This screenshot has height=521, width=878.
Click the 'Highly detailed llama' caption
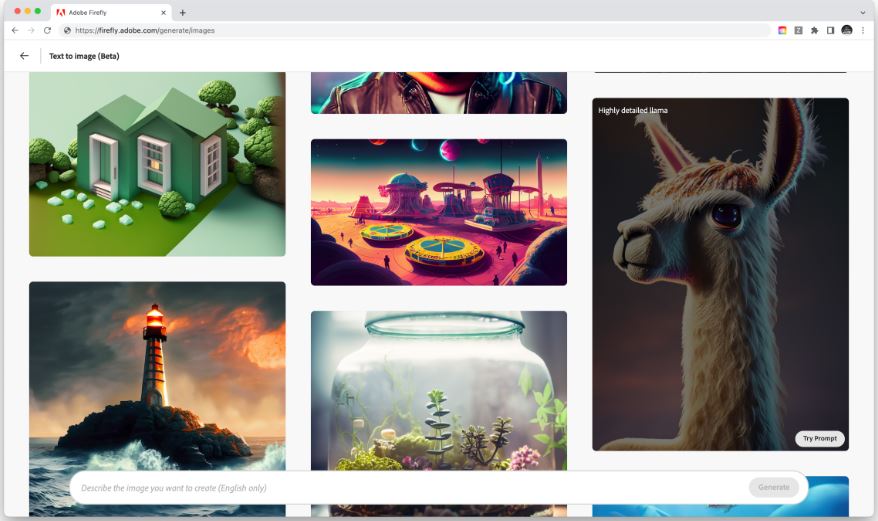(633, 110)
